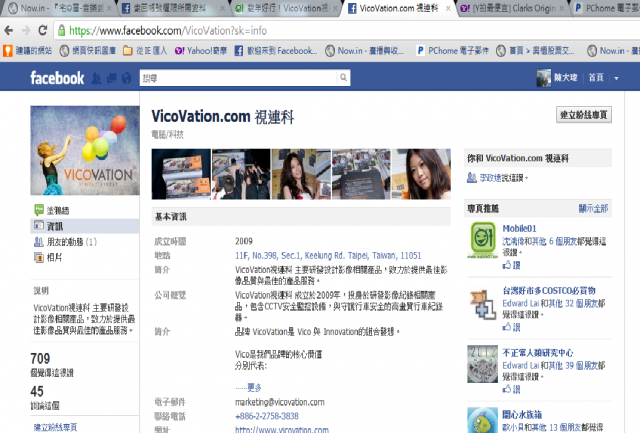Screen dimensions: 640x433
Task: Switch to the Now.in browser tab
Action: point(59,8)
